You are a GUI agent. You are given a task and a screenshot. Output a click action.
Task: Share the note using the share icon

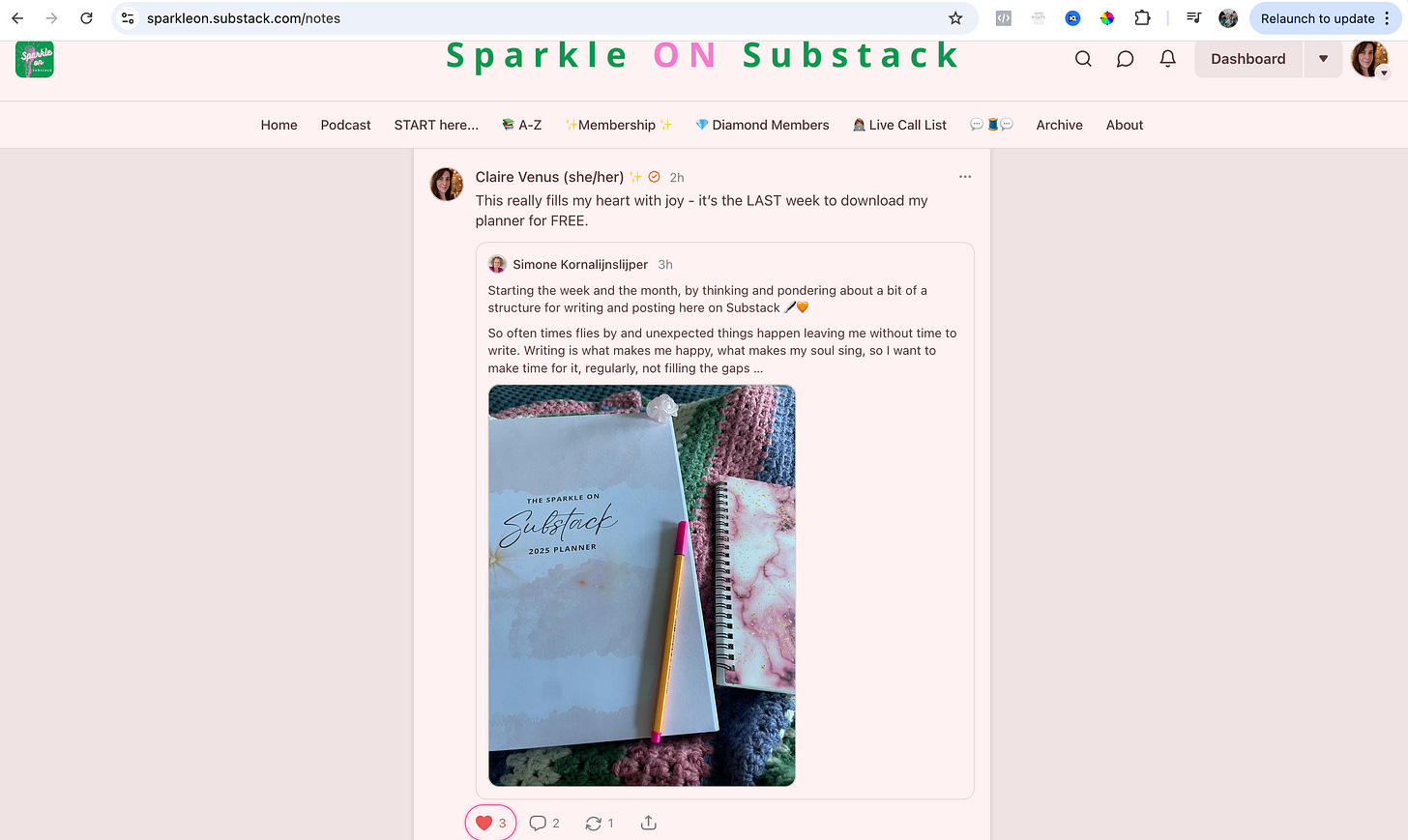pos(649,823)
